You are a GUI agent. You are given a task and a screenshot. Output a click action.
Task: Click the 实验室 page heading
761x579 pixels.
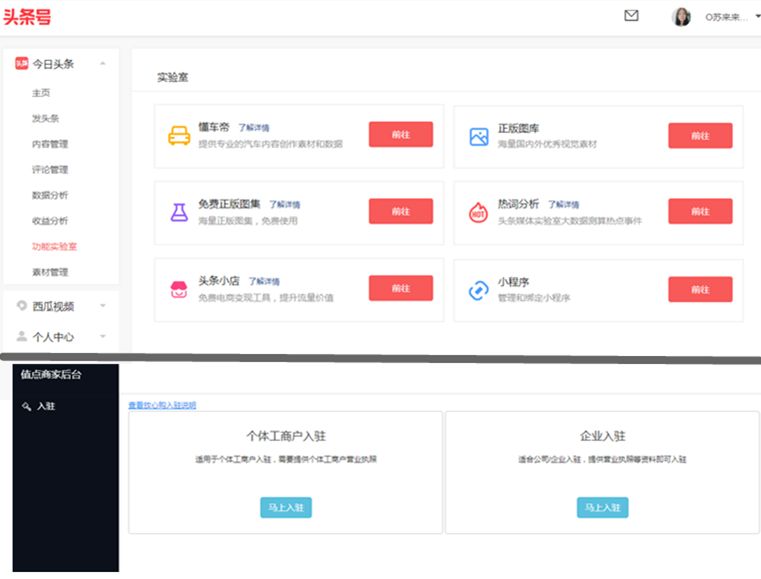172,78
